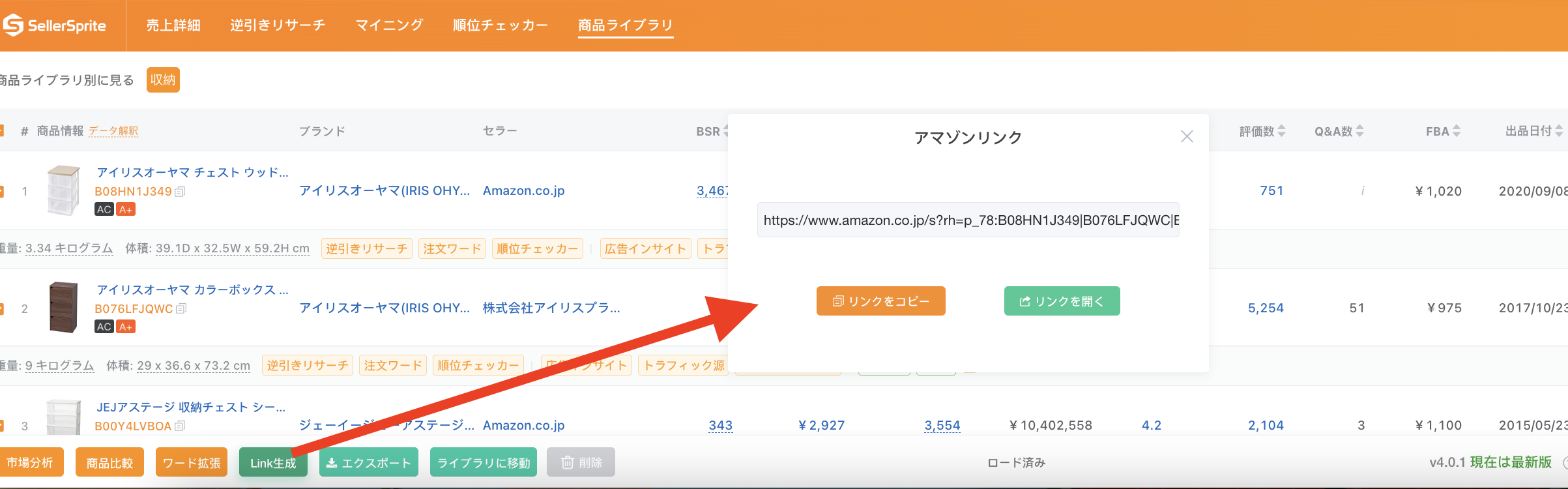Open the product title JEJアステージ 収納チェスト
The height and width of the screenshot is (489, 1568).
(x=191, y=407)
